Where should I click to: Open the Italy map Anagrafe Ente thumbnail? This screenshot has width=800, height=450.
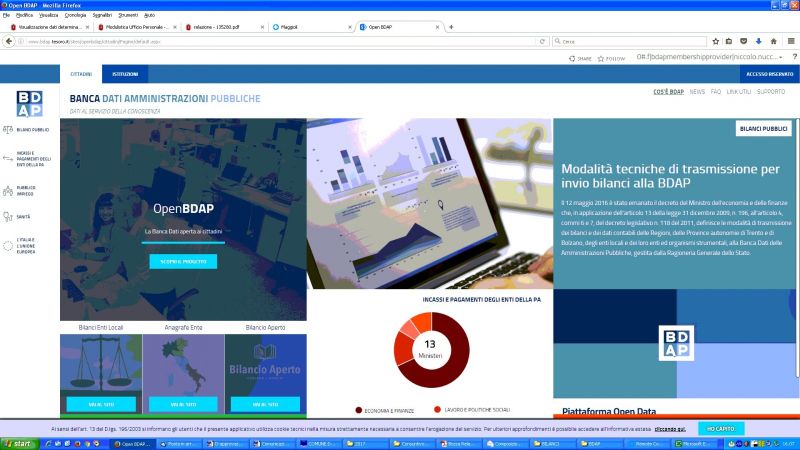[183, 364]
